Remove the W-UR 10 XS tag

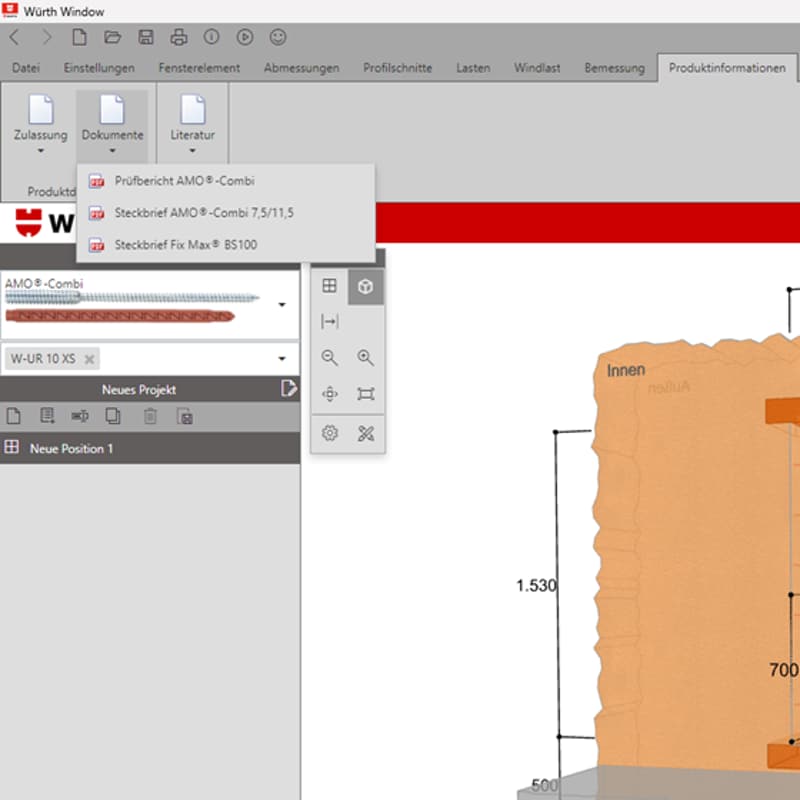tap(89, 359)
